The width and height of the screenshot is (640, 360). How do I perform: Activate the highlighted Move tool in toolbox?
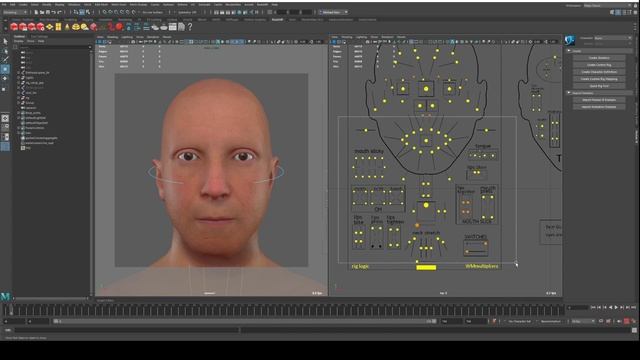coord(5,69)
